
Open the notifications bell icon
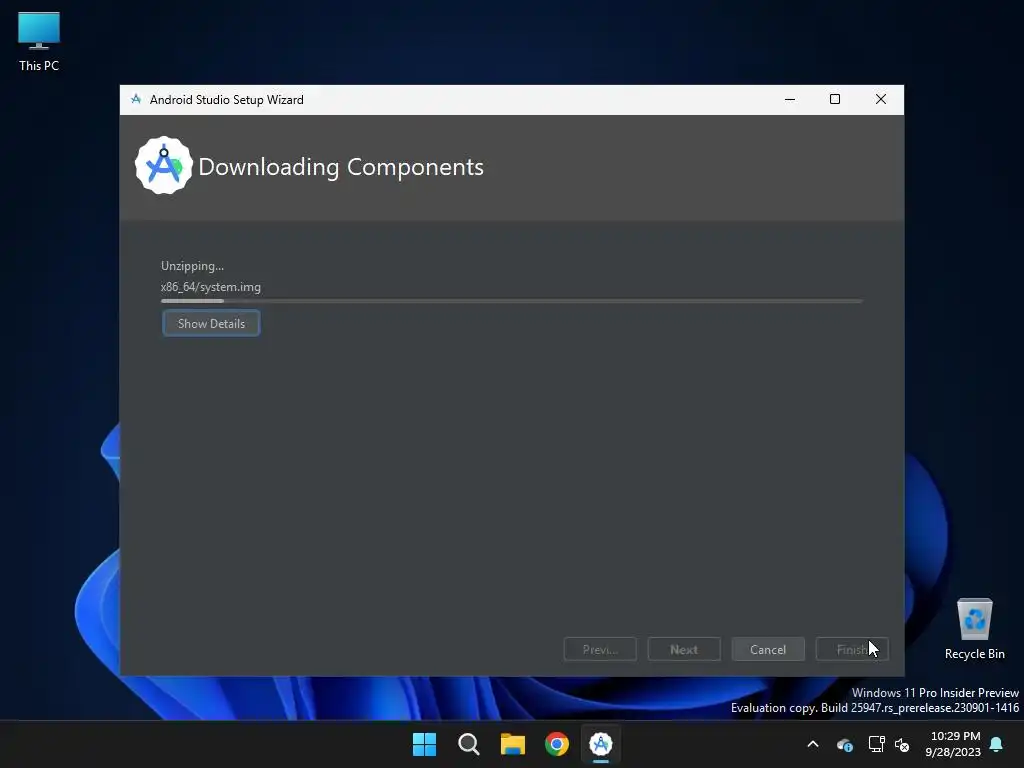(x=997, y=744)
